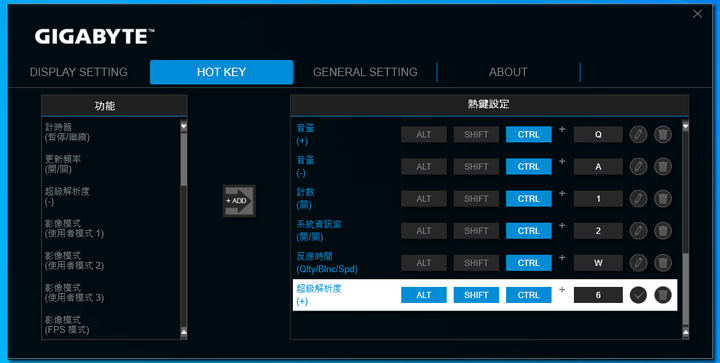Turn off ALT for 超級解析度 (+)

[x=424, y=295]
